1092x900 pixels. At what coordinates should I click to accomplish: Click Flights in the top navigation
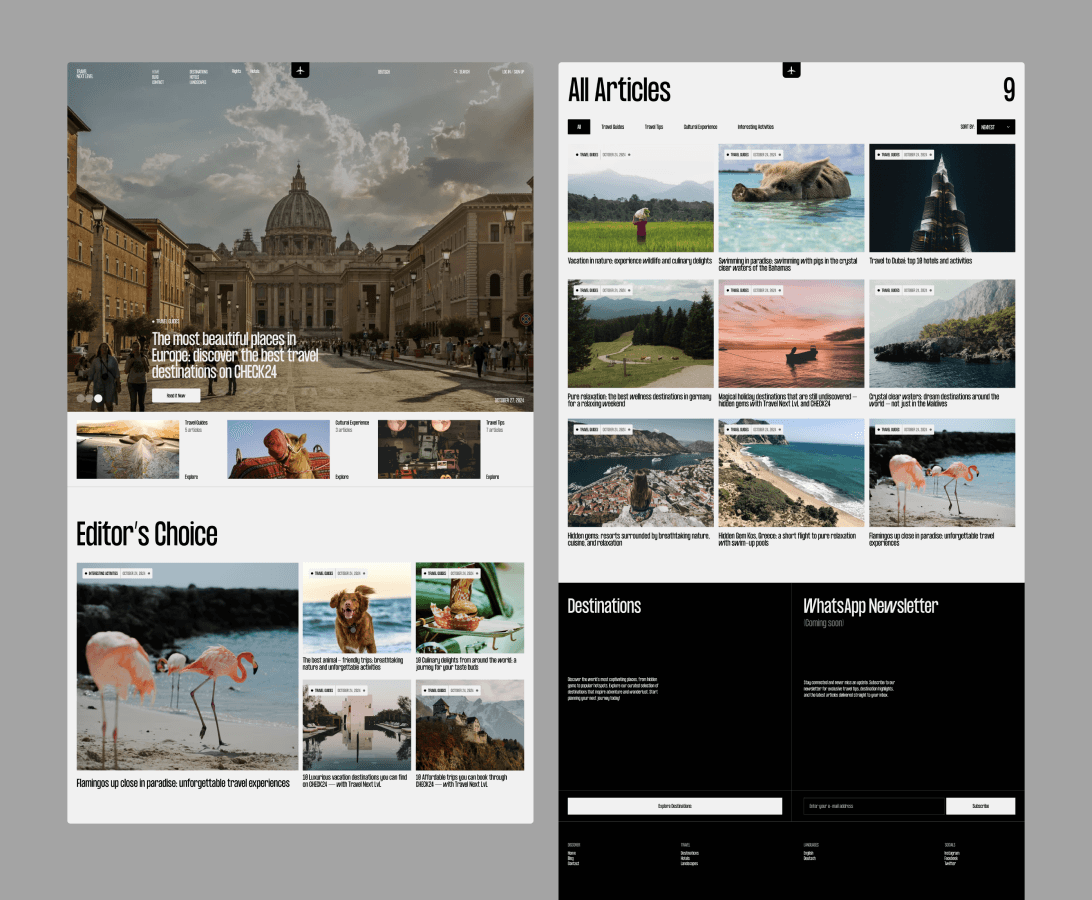[237, 71]
